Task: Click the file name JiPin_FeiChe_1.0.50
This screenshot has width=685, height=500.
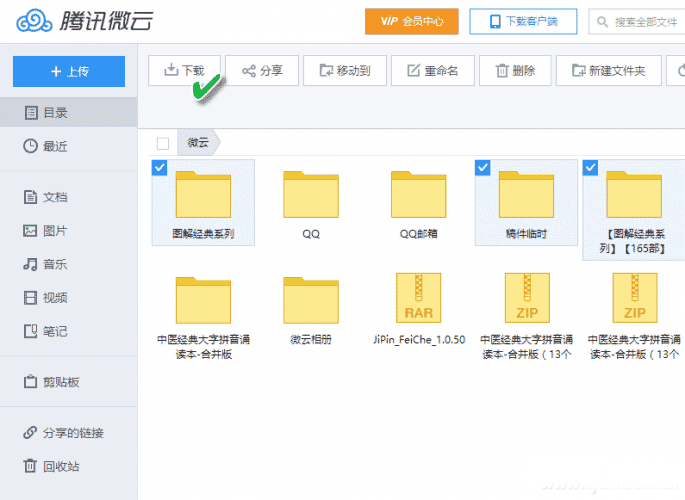Action: 419,340
